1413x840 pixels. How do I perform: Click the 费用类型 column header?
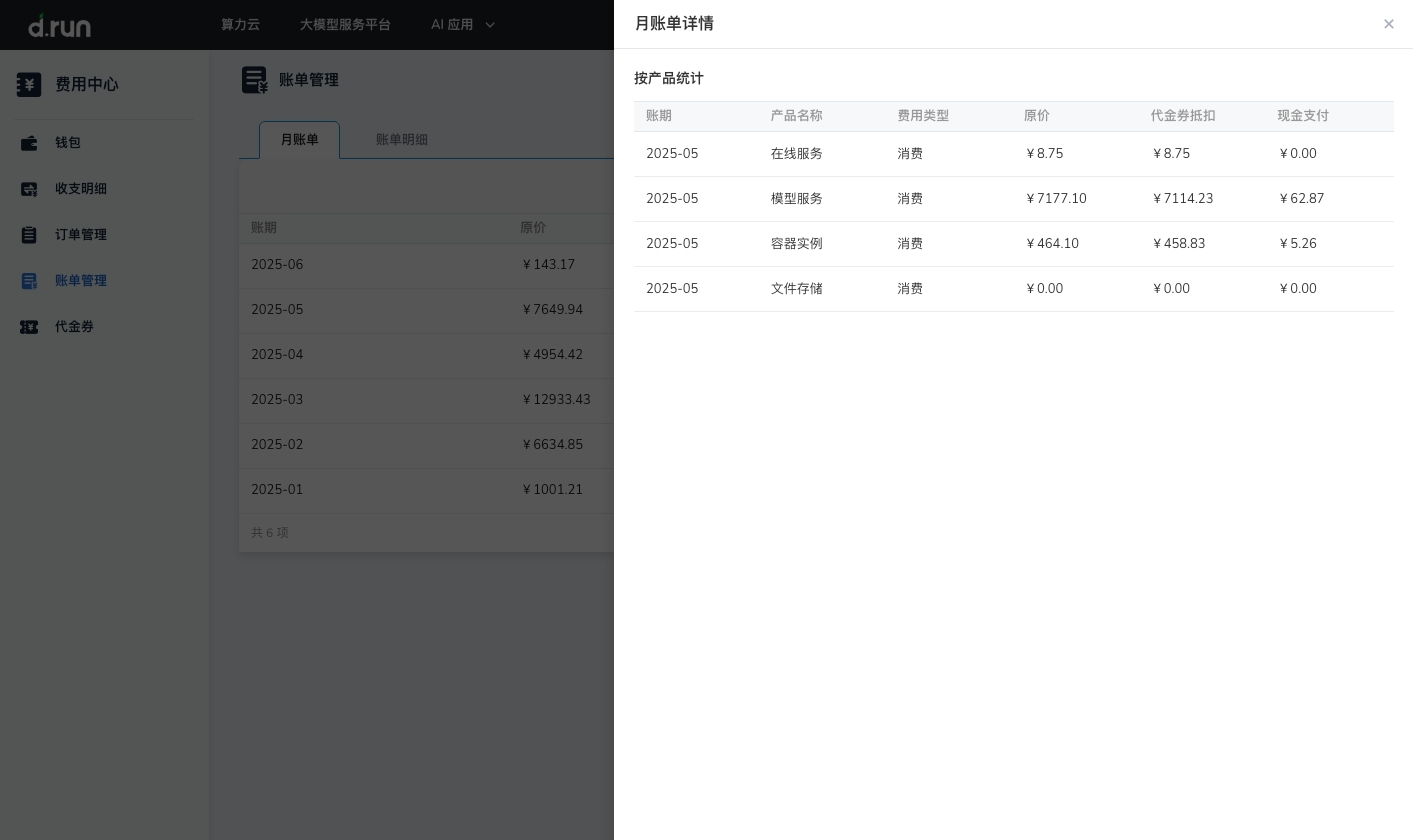(x=923, y=116)
